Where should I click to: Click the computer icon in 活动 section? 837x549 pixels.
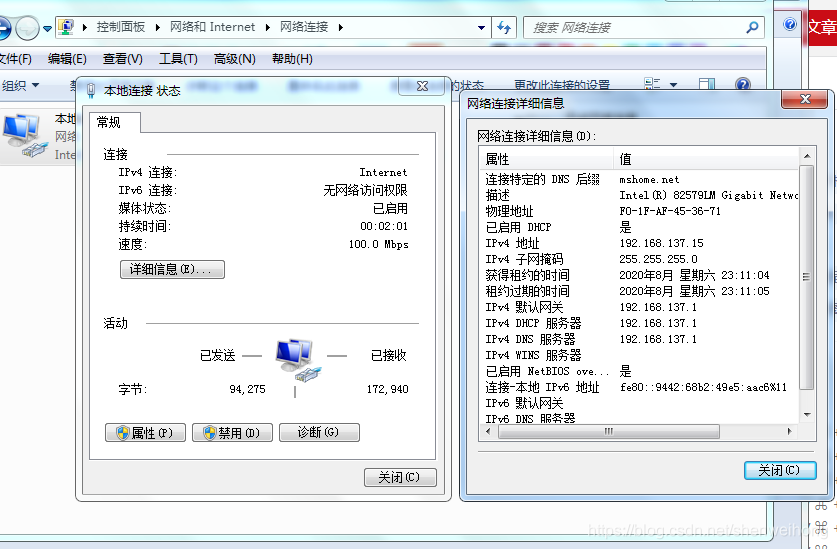pyautogui.click(x=297, y=360)
